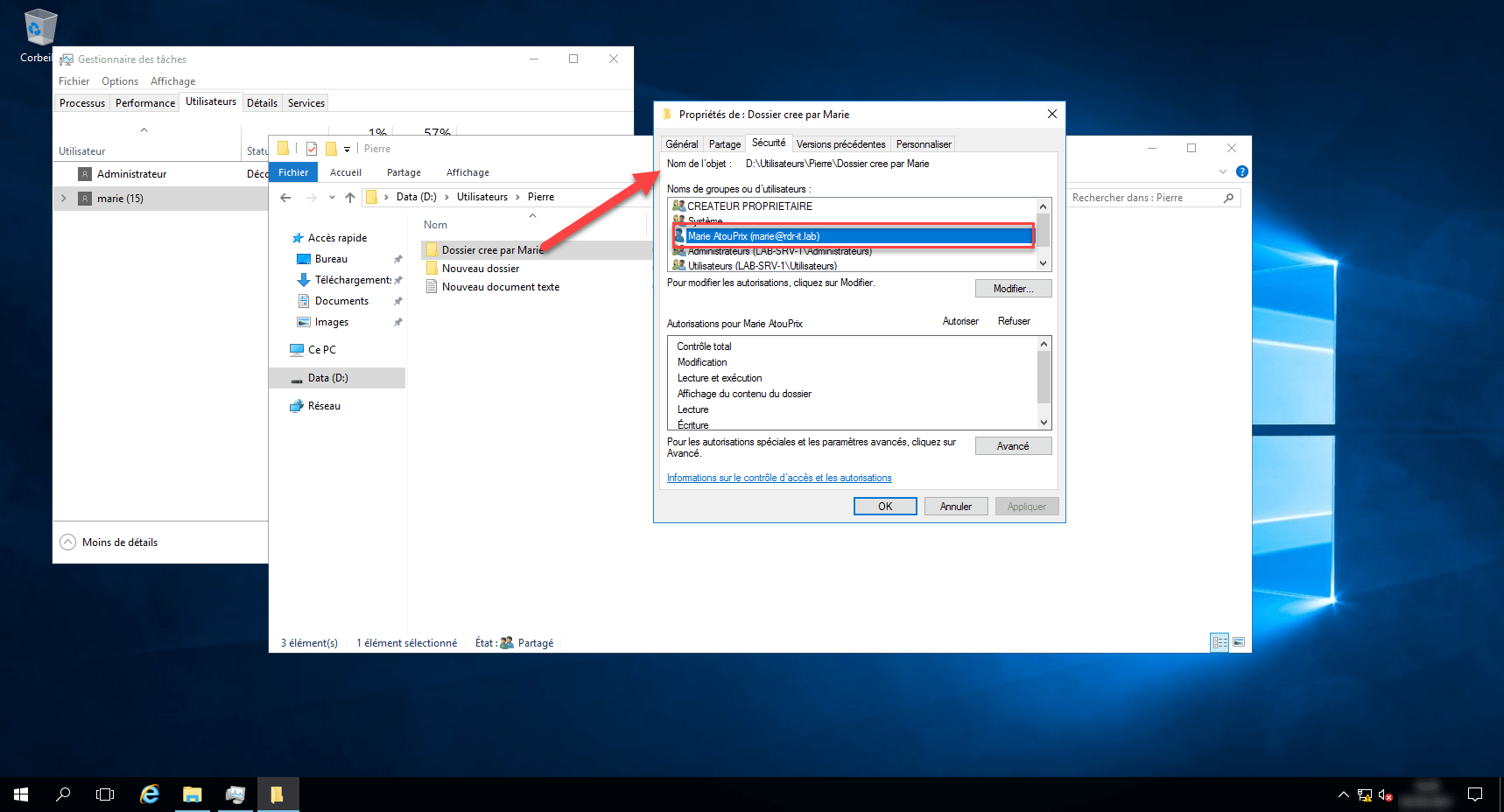
Task: Switch to large icons view in status bar
Action: pyautogui.click(x=1239, y=642)
